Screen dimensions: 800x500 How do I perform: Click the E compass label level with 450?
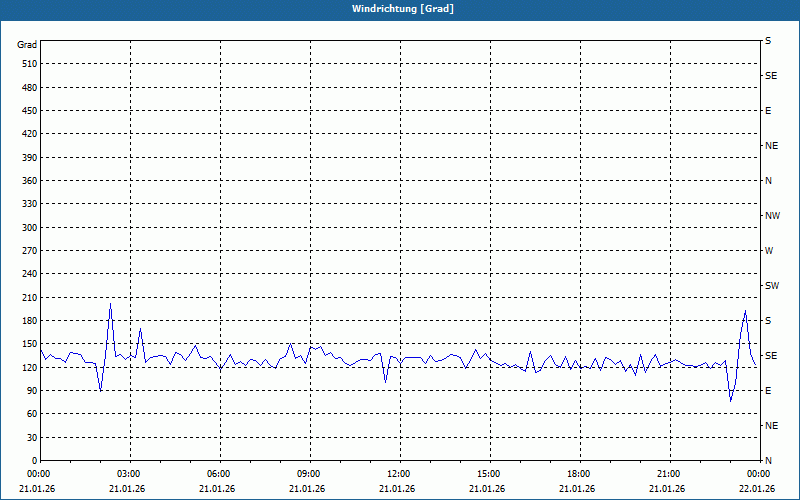pyautogui.click(x=768, y=111)
